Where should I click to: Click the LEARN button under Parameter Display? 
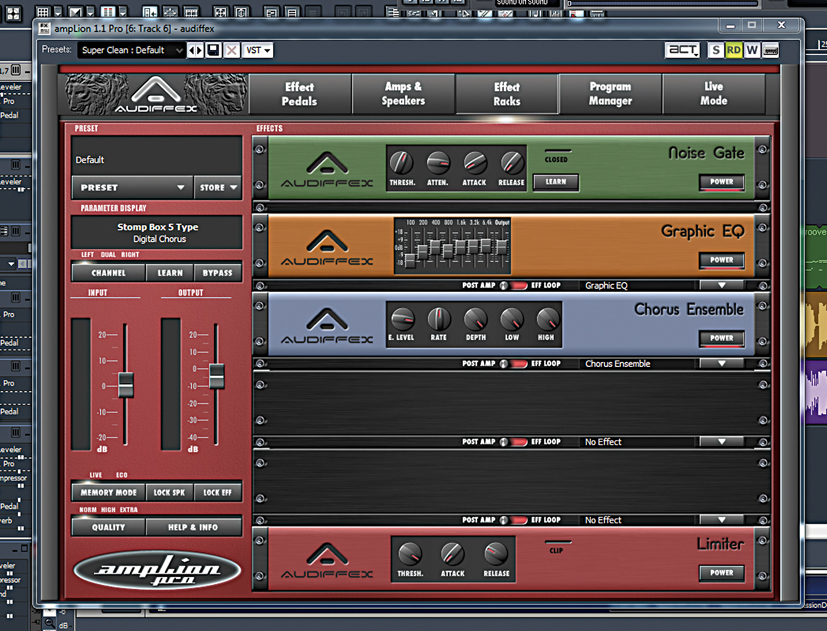click(x=170, y=273)
